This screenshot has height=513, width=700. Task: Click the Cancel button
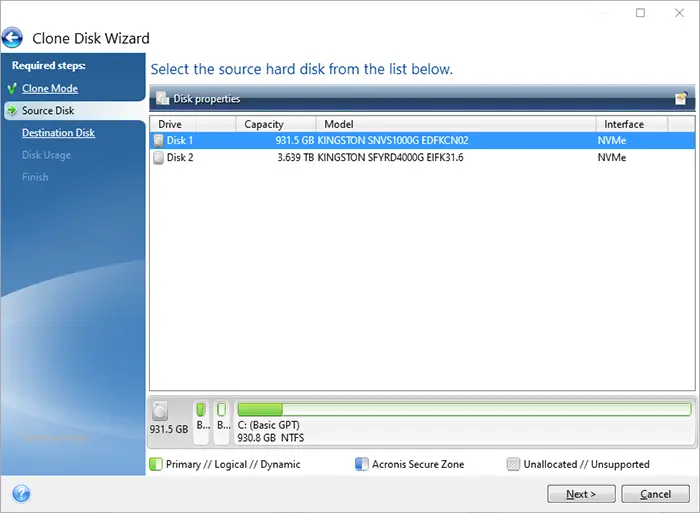click(655, 494)
